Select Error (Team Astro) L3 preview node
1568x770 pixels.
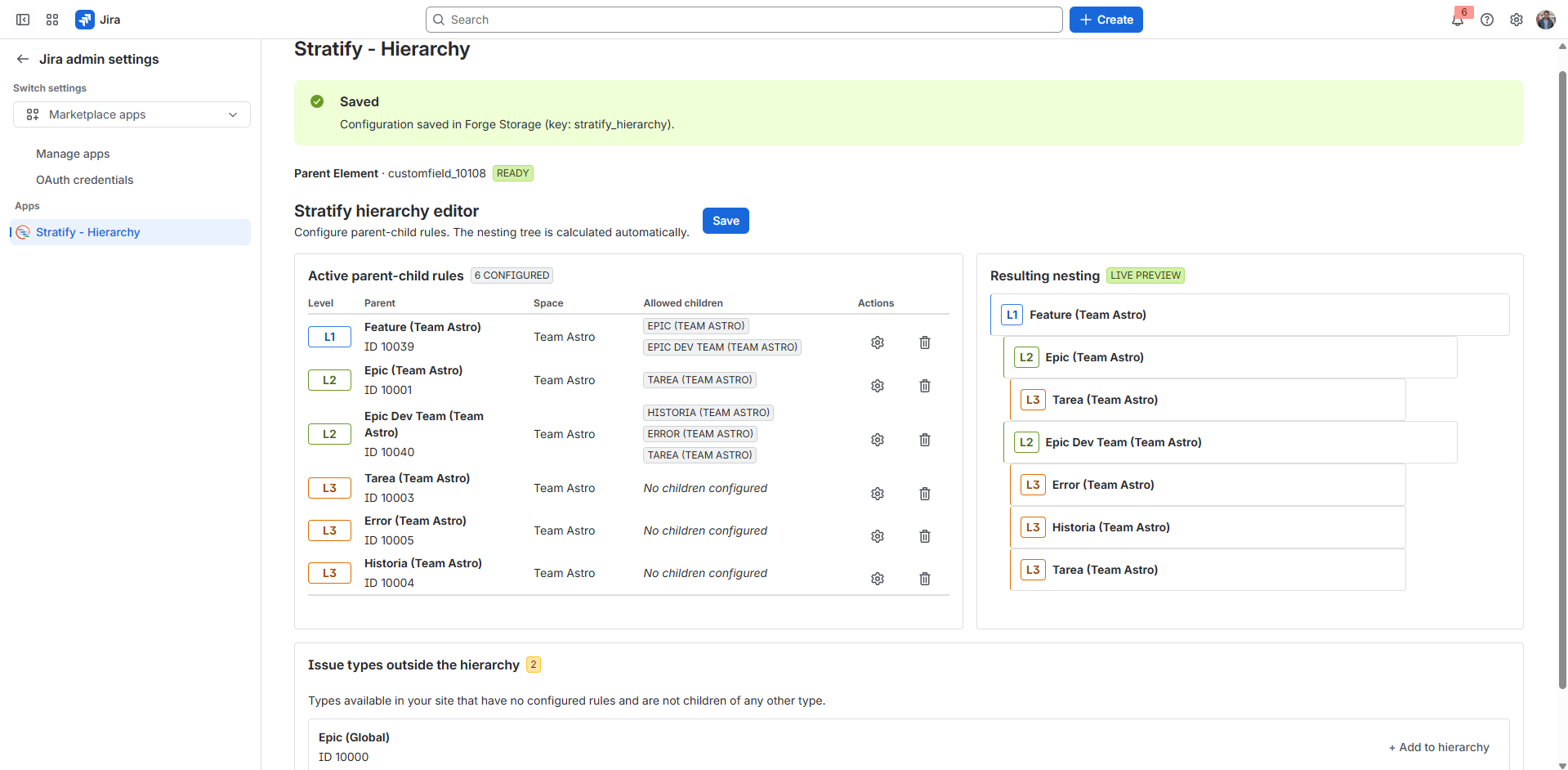[1208, 485]
